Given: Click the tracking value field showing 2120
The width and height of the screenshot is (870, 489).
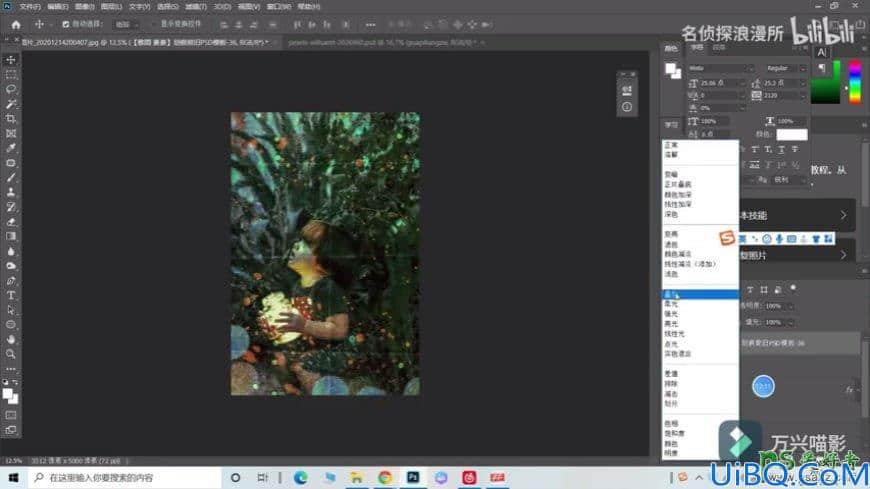Looking at the screenshot, I should [780, 95].
